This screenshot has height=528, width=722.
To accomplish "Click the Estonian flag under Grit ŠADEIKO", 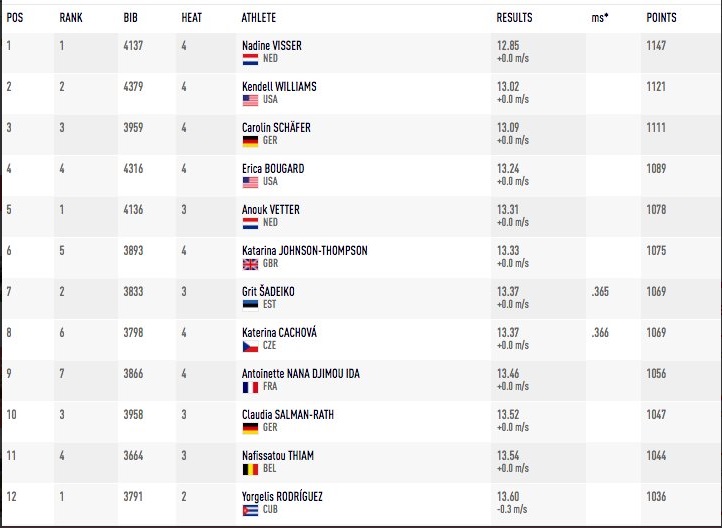I will (250, 305).
